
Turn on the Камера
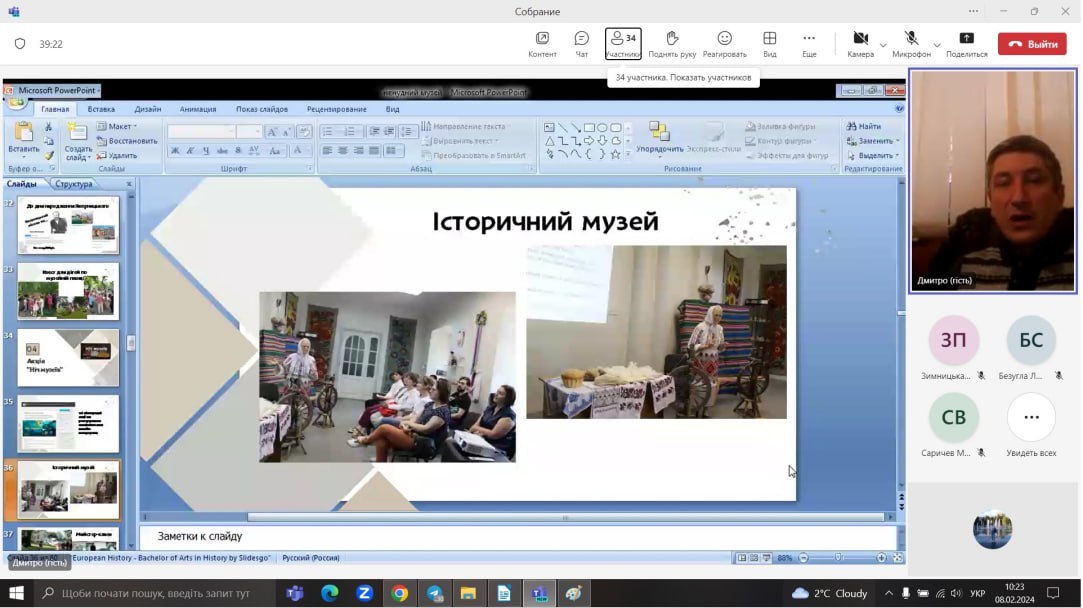click(x=860, y=43)
